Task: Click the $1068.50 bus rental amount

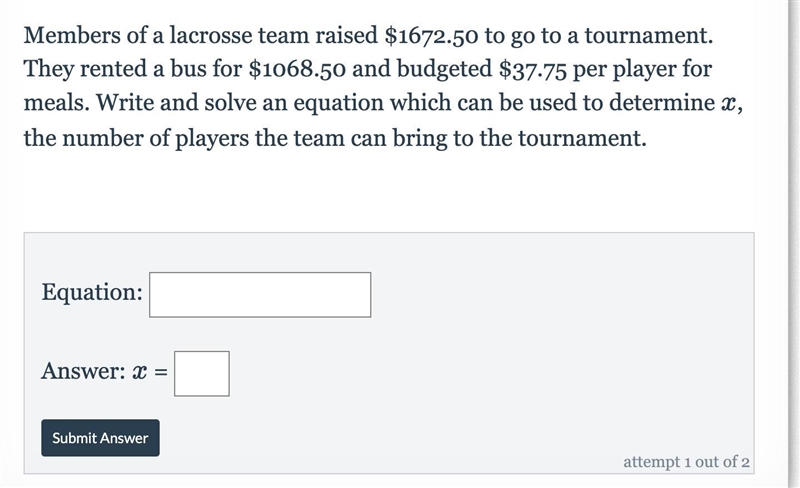Action: [296, 69]
